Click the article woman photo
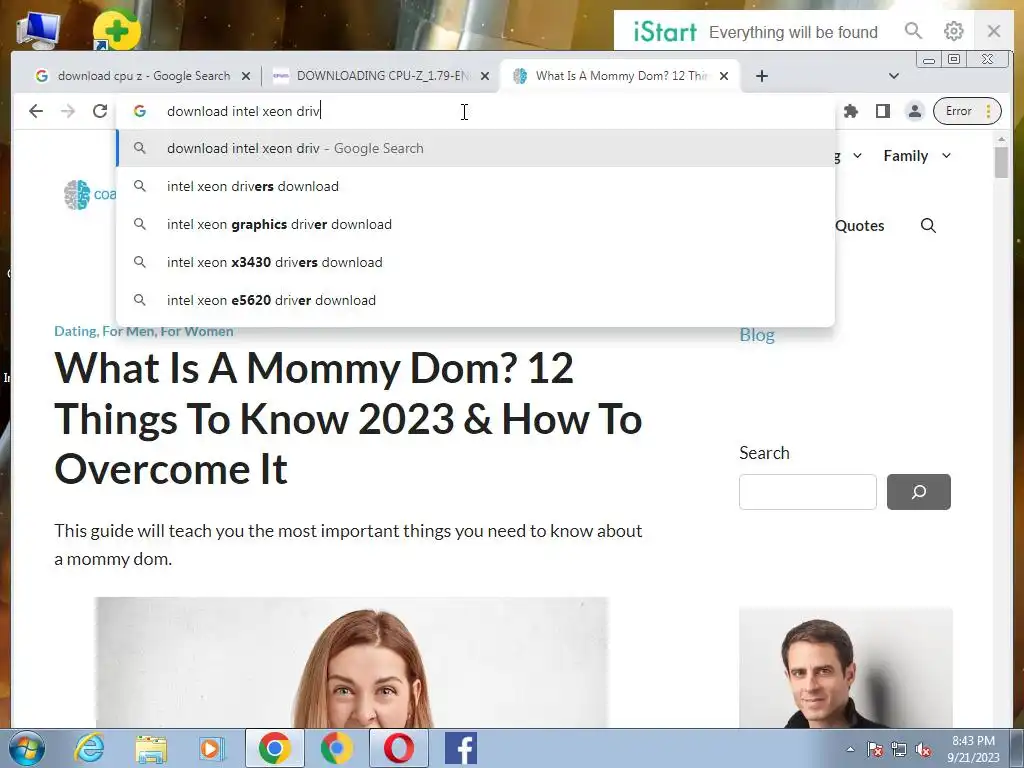 (352, 662)
